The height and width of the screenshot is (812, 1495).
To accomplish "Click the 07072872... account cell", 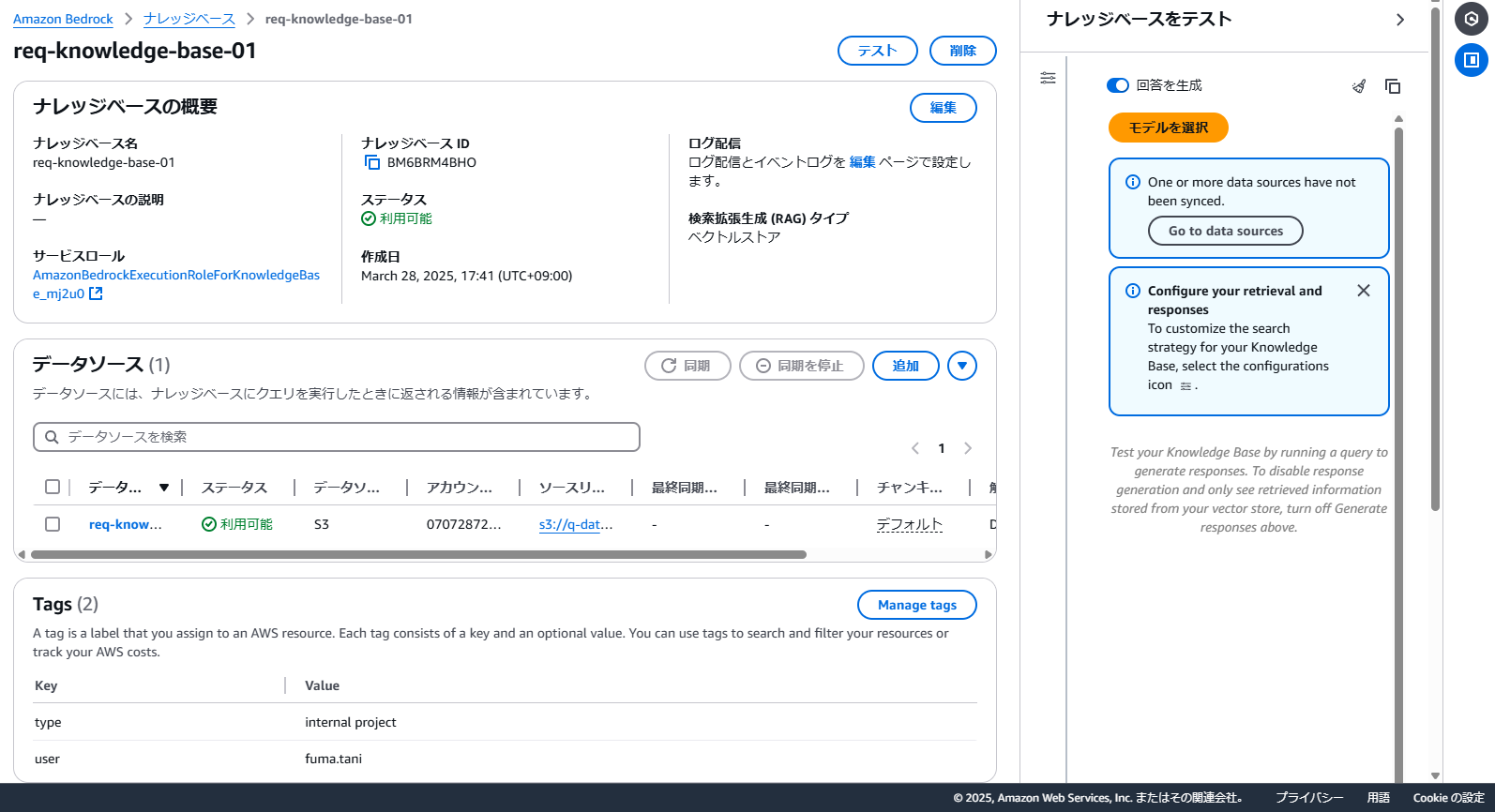I will pos(464,524).
